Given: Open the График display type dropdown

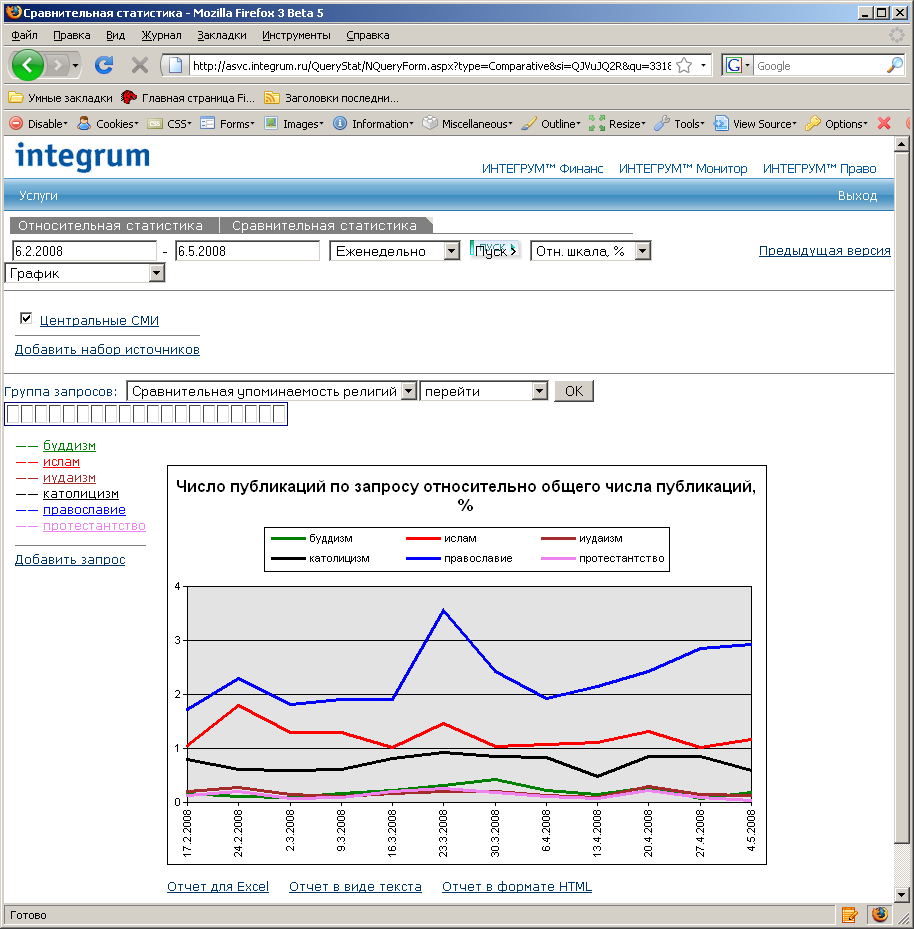Looking at the screenshot, I should point(84,273).
